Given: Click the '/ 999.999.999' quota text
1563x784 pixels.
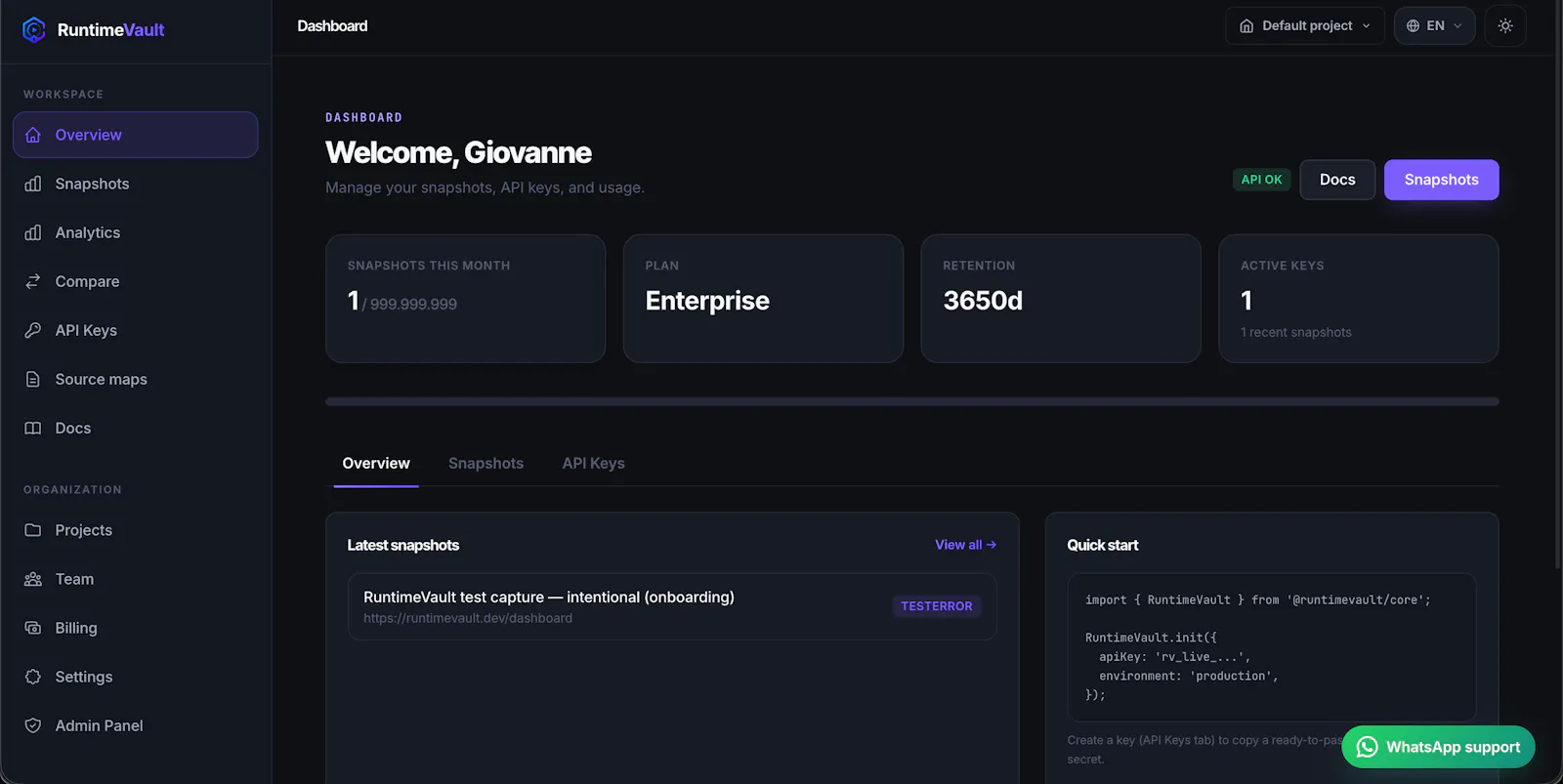Looking at the screenshot, I should click(409, 305).
